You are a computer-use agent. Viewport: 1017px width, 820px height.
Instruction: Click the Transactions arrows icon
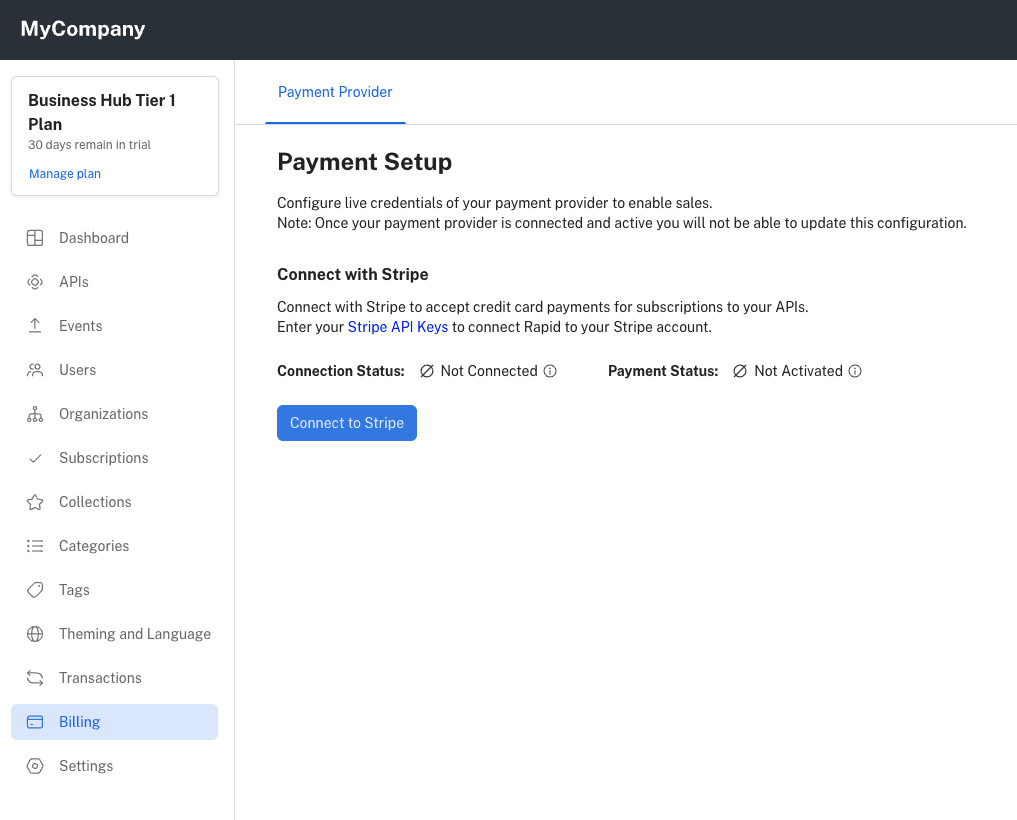click(35, 679)
